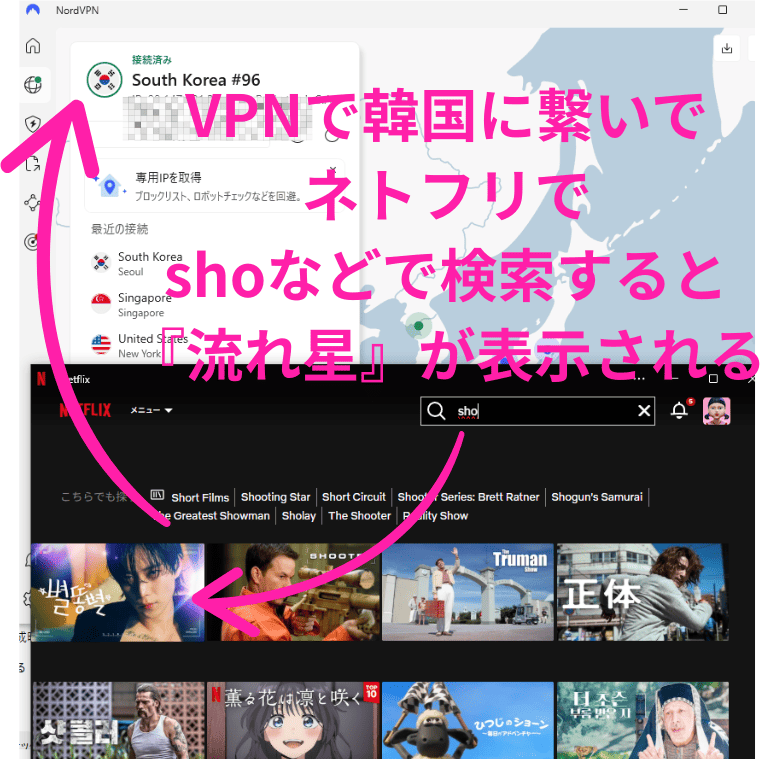Clear the Netflix search with the X icon
This screenshot has height=759, width=773.
coord(644,411)
